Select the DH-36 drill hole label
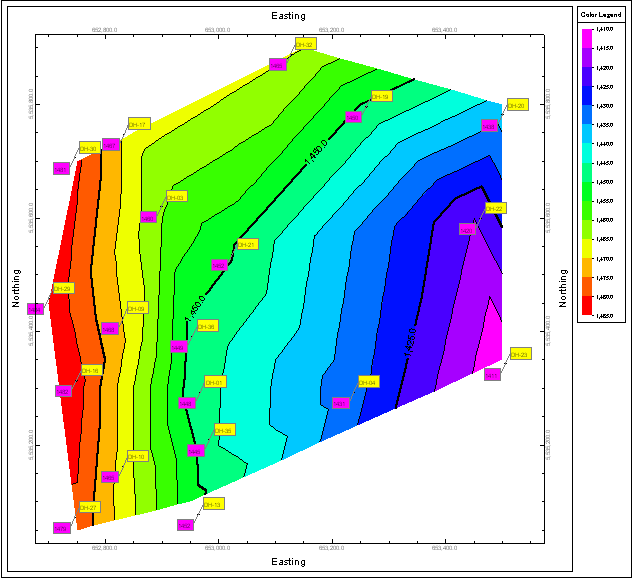This screenshot has height=580, width=634. [x=206, y=326]
